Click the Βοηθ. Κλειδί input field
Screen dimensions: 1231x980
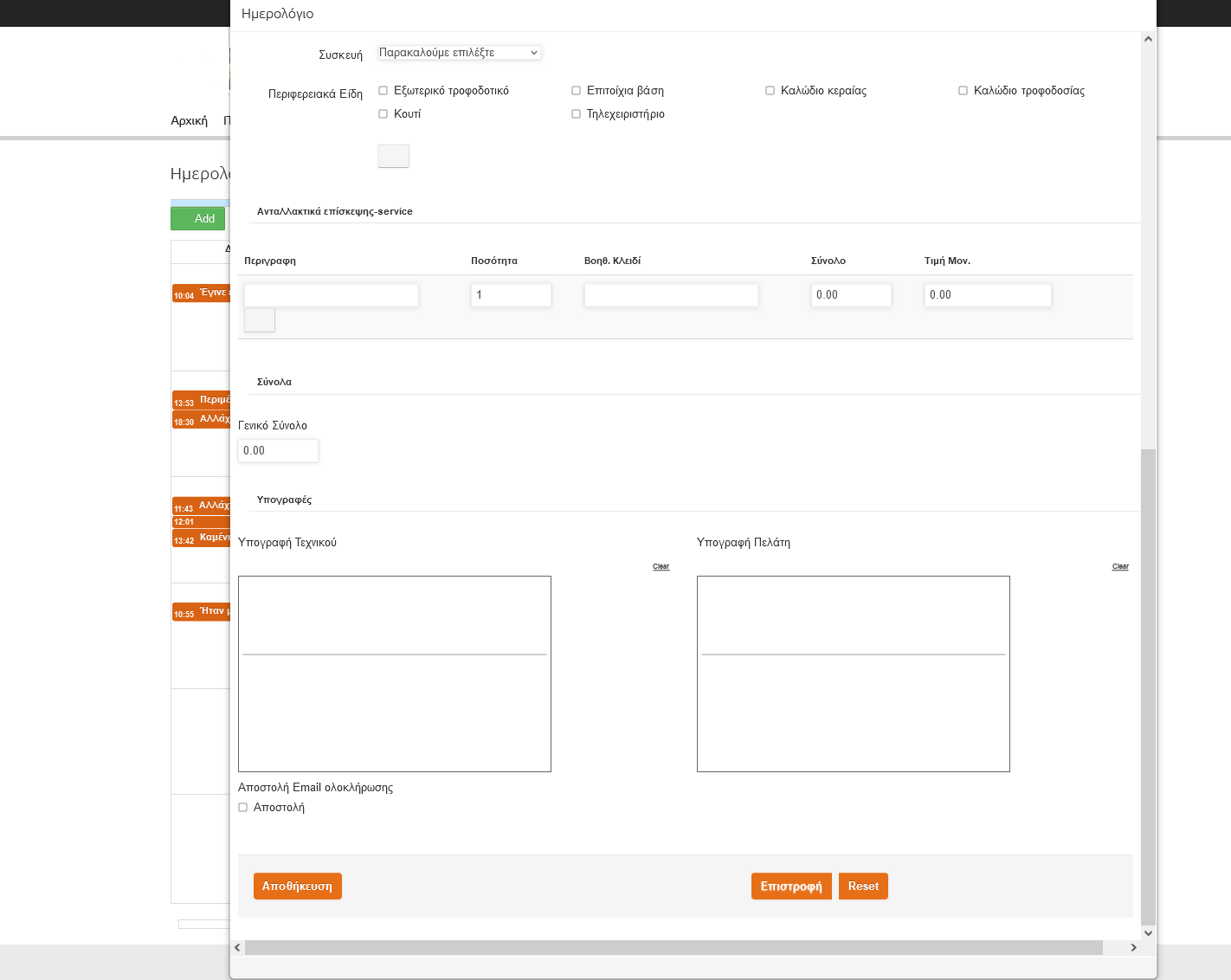tap(671, 295)
